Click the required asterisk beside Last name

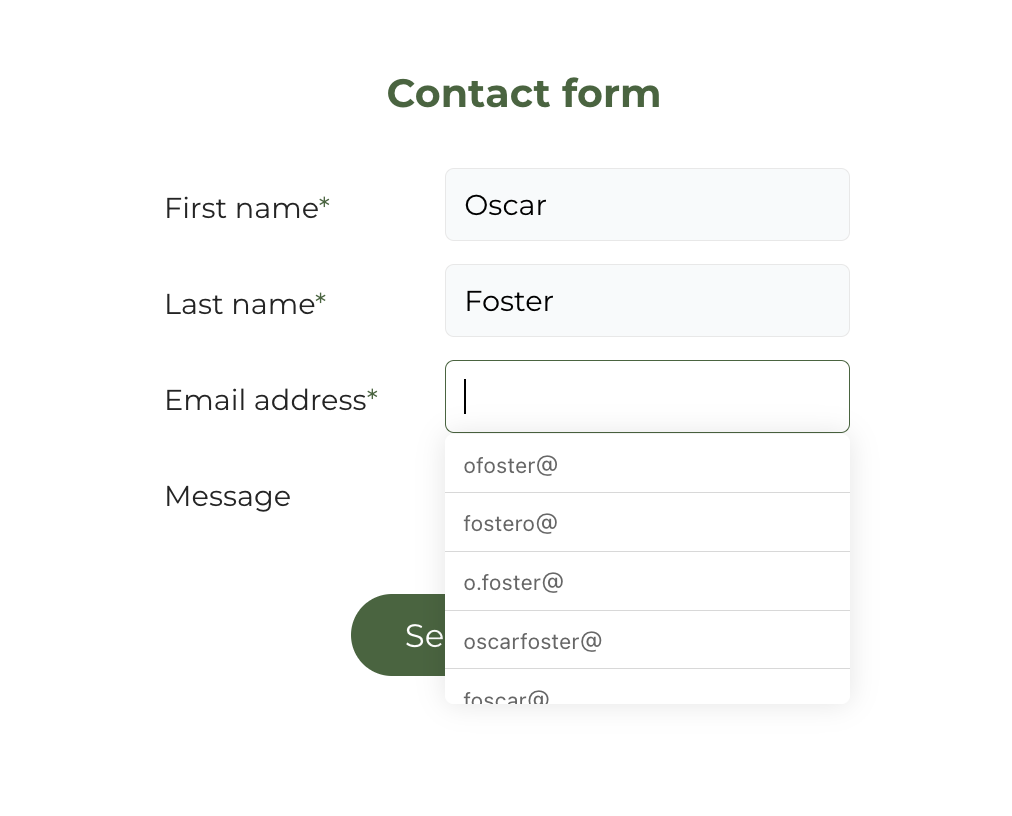pyautogui.click(x=321, y=300)
